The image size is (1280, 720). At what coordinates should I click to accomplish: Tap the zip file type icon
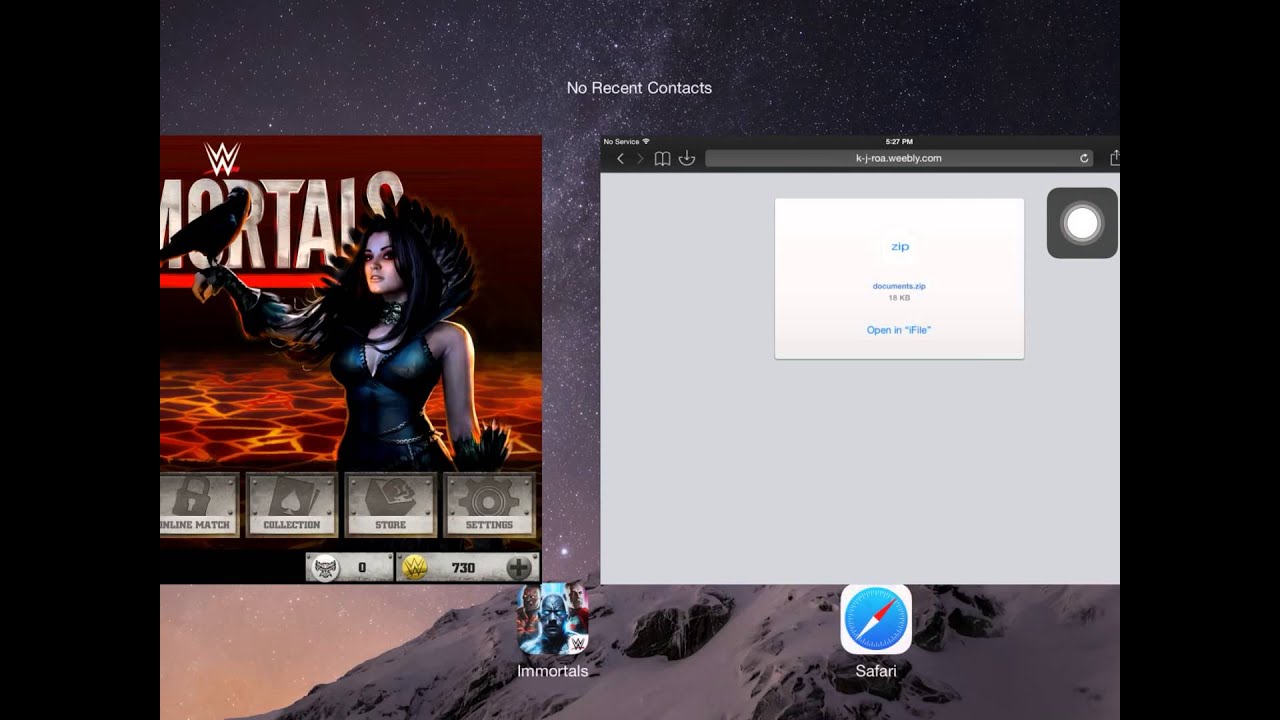(900, 246)
